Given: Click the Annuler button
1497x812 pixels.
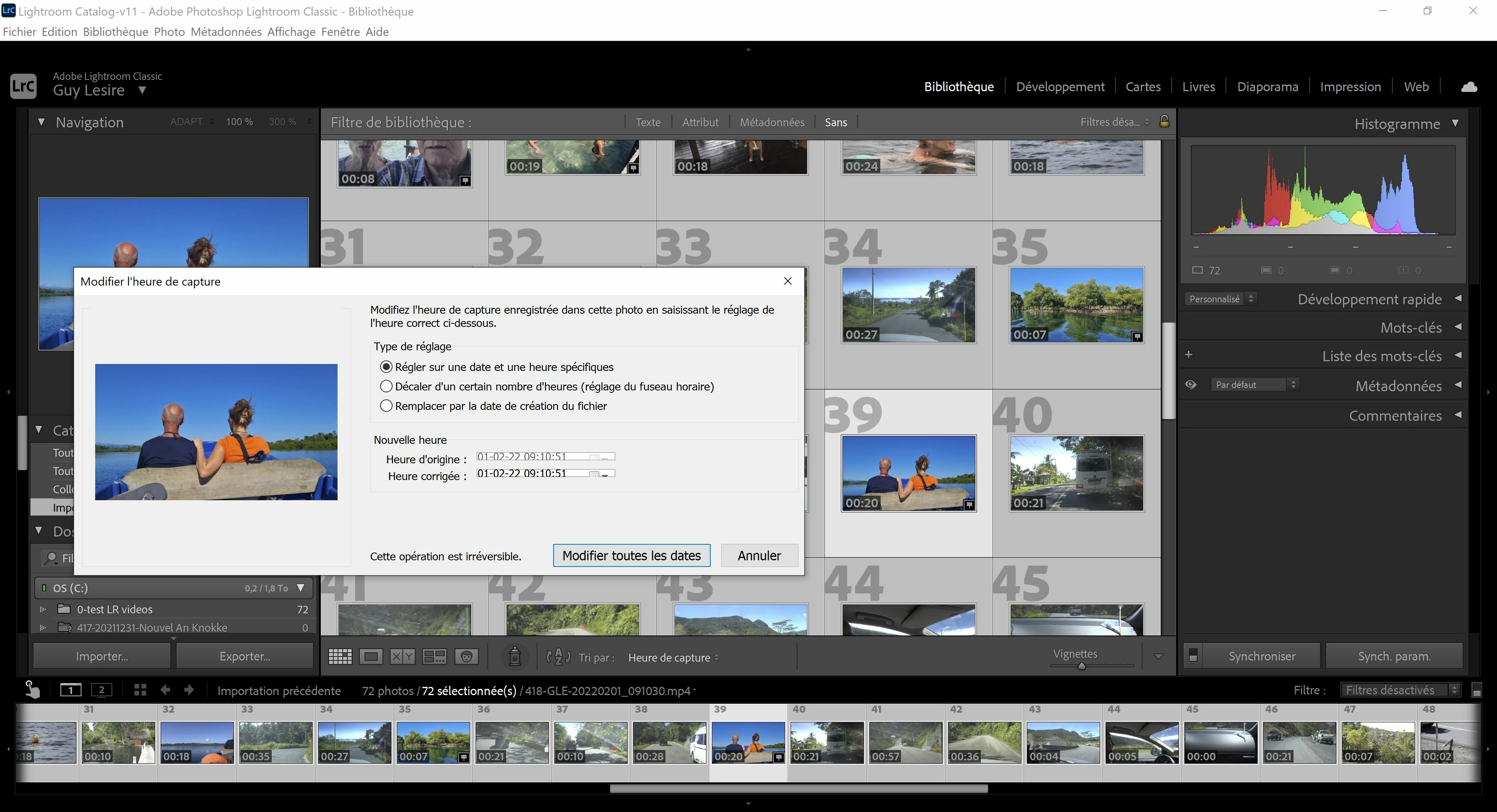Looking at the screenshot, I should coord(759,556).
